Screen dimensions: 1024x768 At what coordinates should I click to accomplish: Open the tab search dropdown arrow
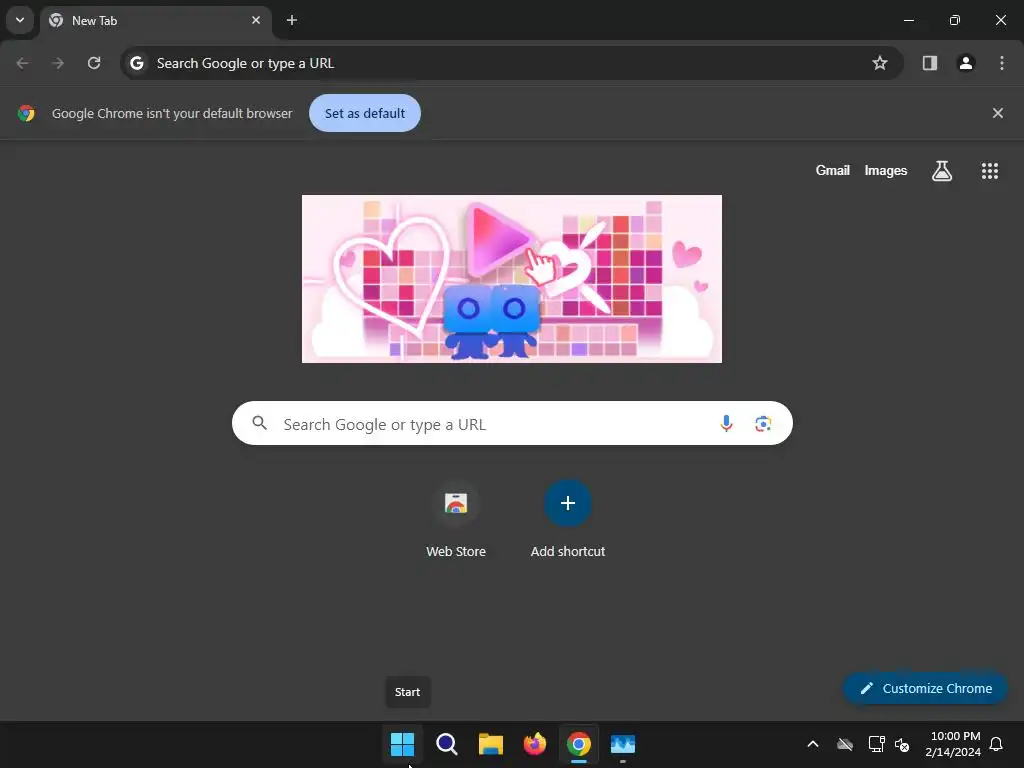pyautogui.click(x=20, y=20)
